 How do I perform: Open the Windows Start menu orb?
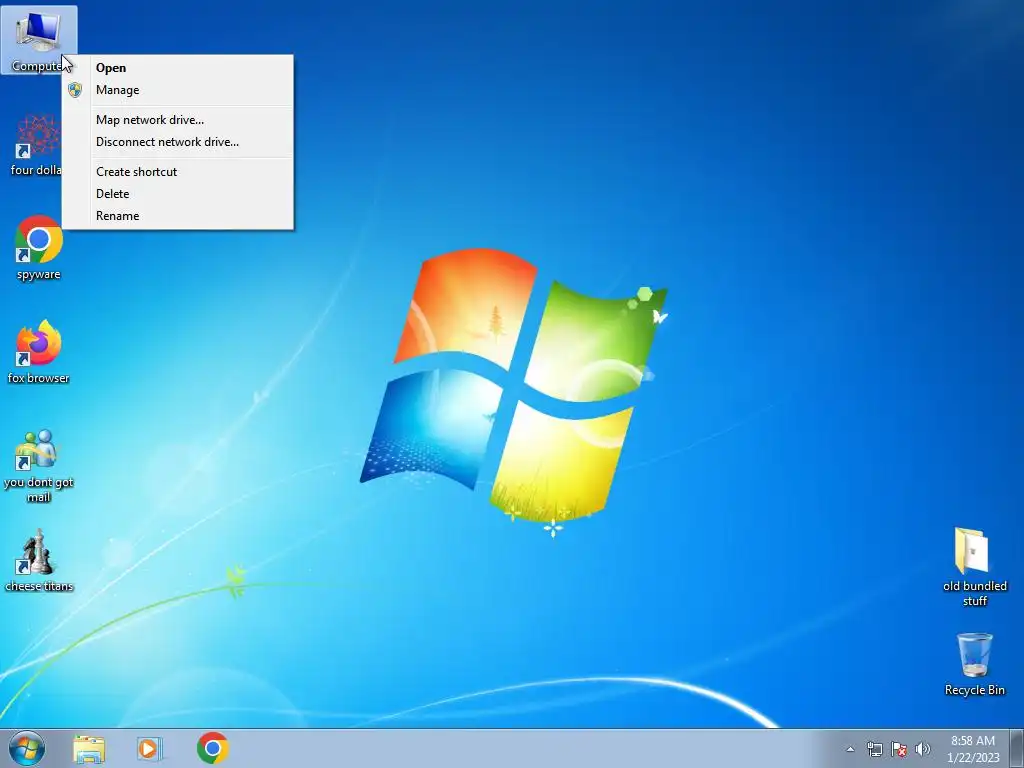[x=27, y=748]
